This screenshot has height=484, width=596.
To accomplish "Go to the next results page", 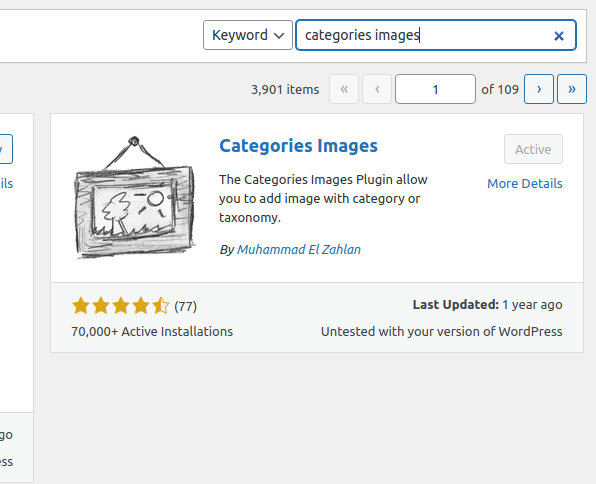I will click(539, 89).
